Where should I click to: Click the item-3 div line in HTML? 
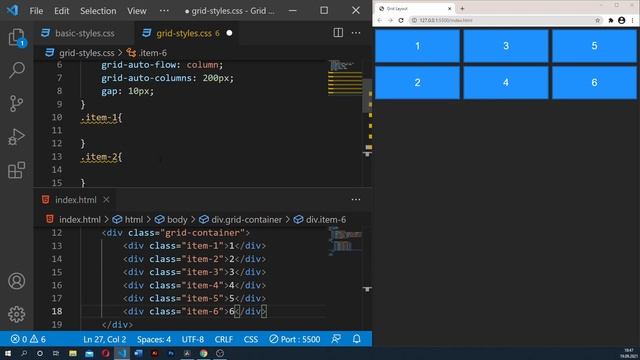194,272
